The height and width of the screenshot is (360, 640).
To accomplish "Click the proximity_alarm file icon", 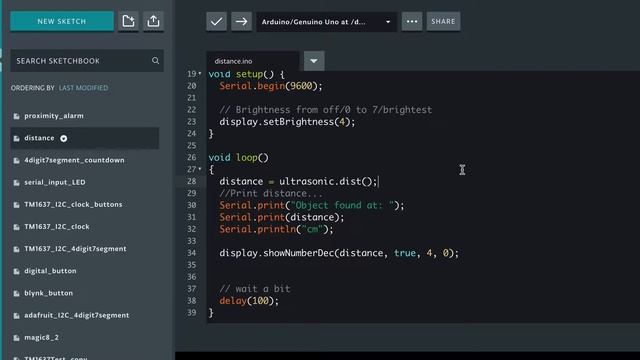I will point(16,116).
